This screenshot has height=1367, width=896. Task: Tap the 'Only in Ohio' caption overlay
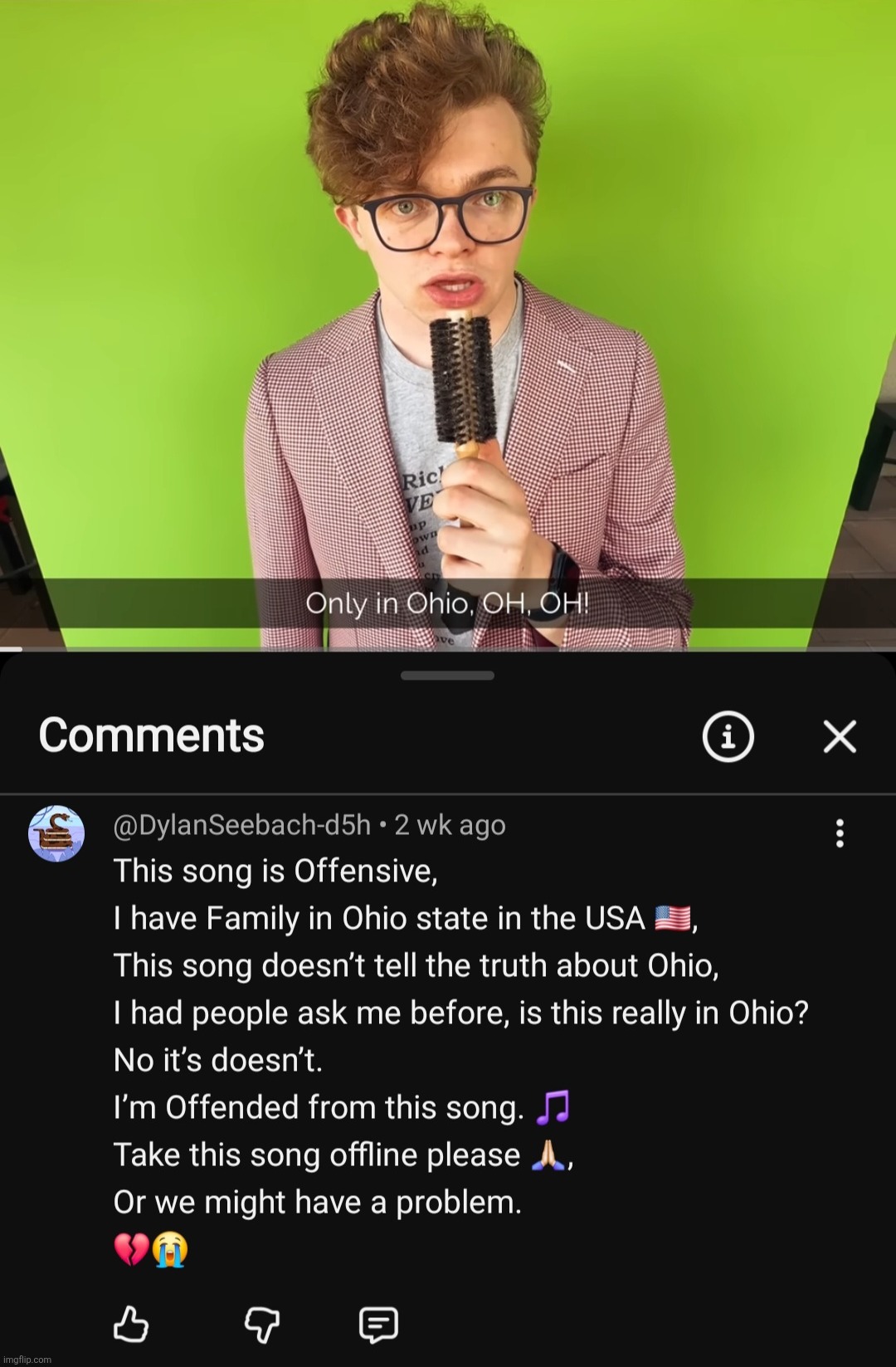(448, 603)
